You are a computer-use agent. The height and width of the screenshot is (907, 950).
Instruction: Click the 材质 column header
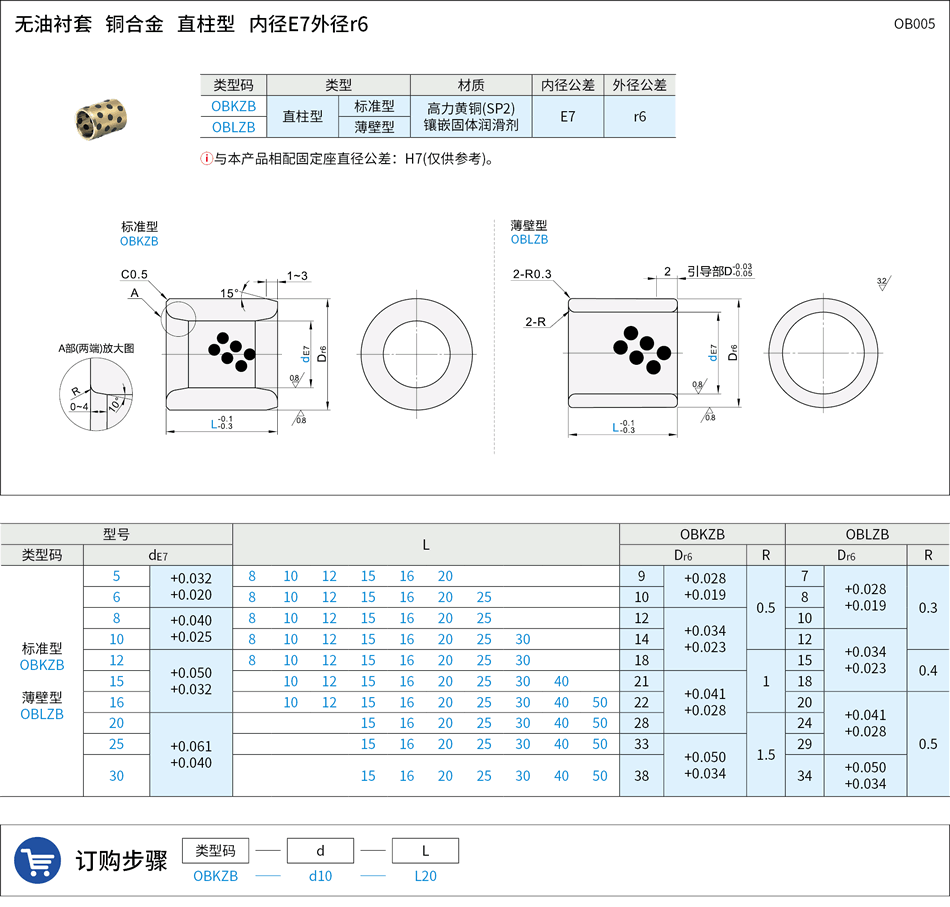(471, 85)
